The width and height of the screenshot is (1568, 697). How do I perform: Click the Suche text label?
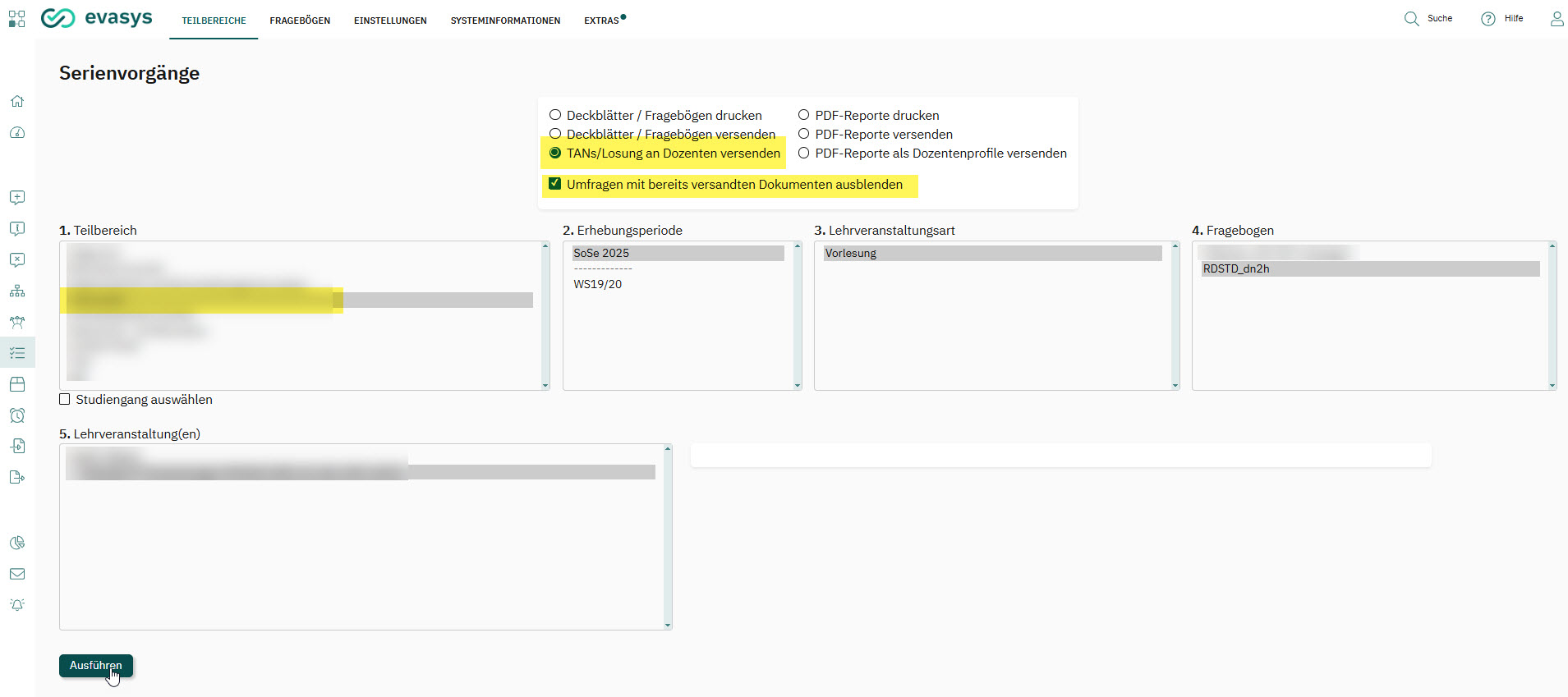1440,18
